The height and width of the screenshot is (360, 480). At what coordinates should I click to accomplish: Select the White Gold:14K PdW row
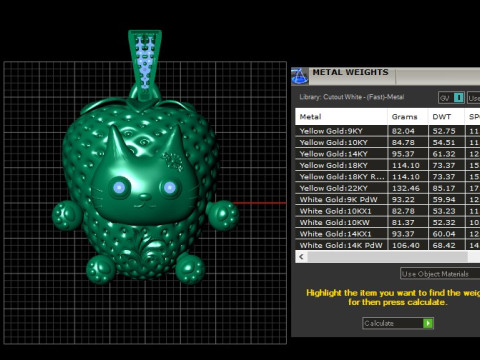(x=388, y=245)
